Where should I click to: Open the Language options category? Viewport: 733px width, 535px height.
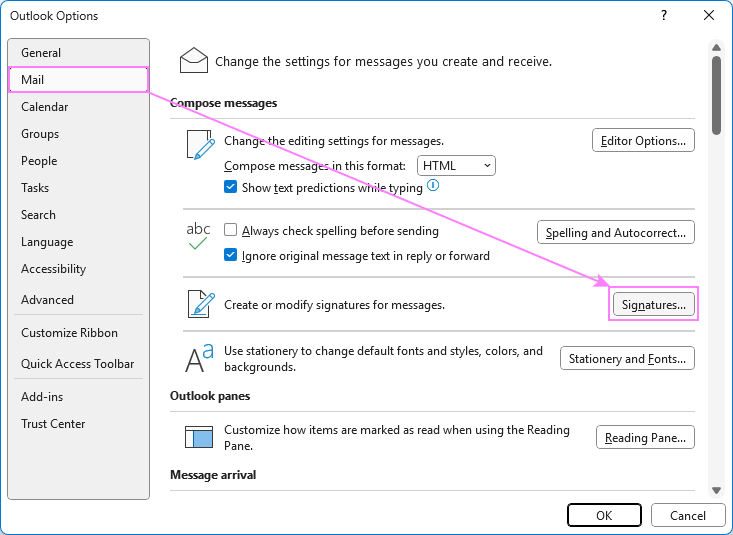pyautogui.click(x=79, y=242)
